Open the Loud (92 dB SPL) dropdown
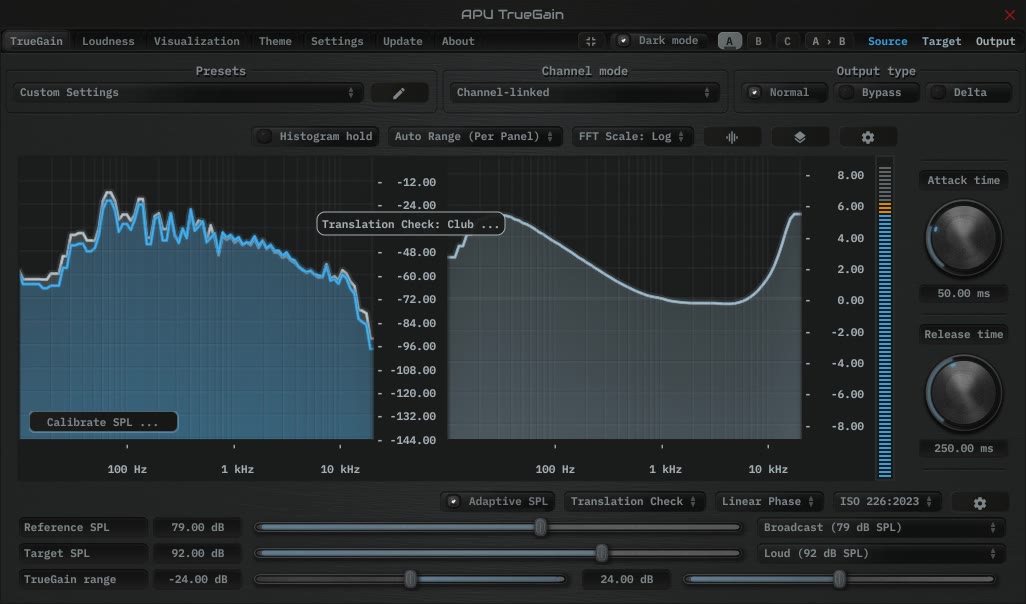Image resolution: width=1026 pixels, height=604 pixels. click(881, 554)
